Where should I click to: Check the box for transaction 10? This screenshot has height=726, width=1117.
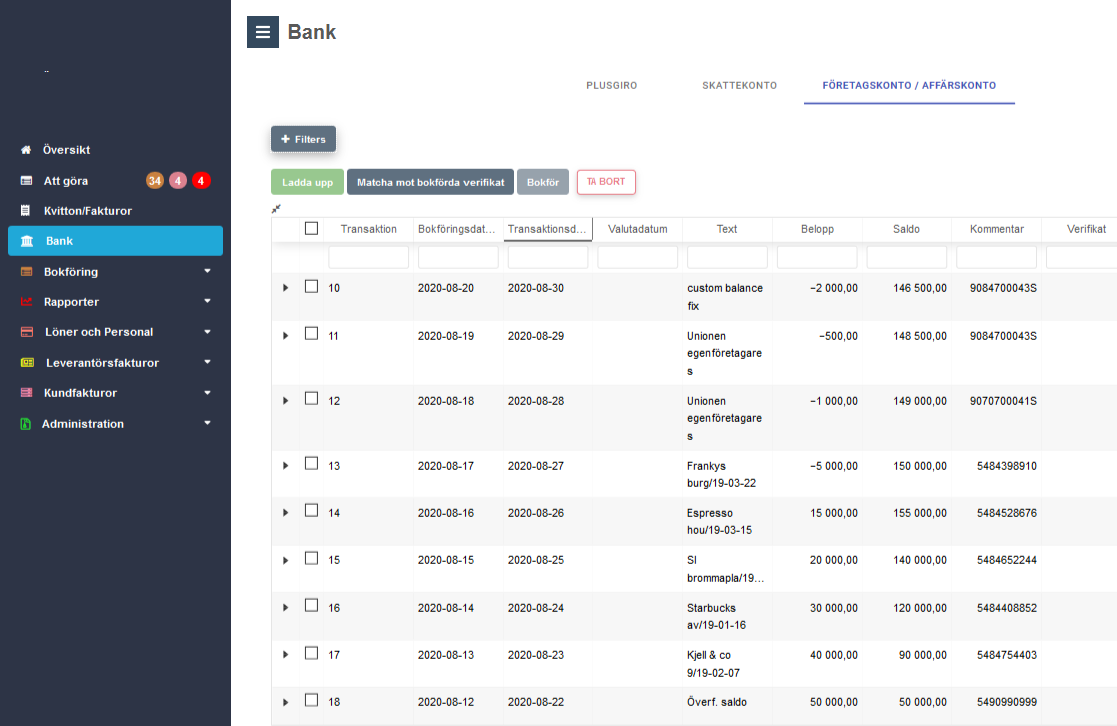[x=311, y=286]
